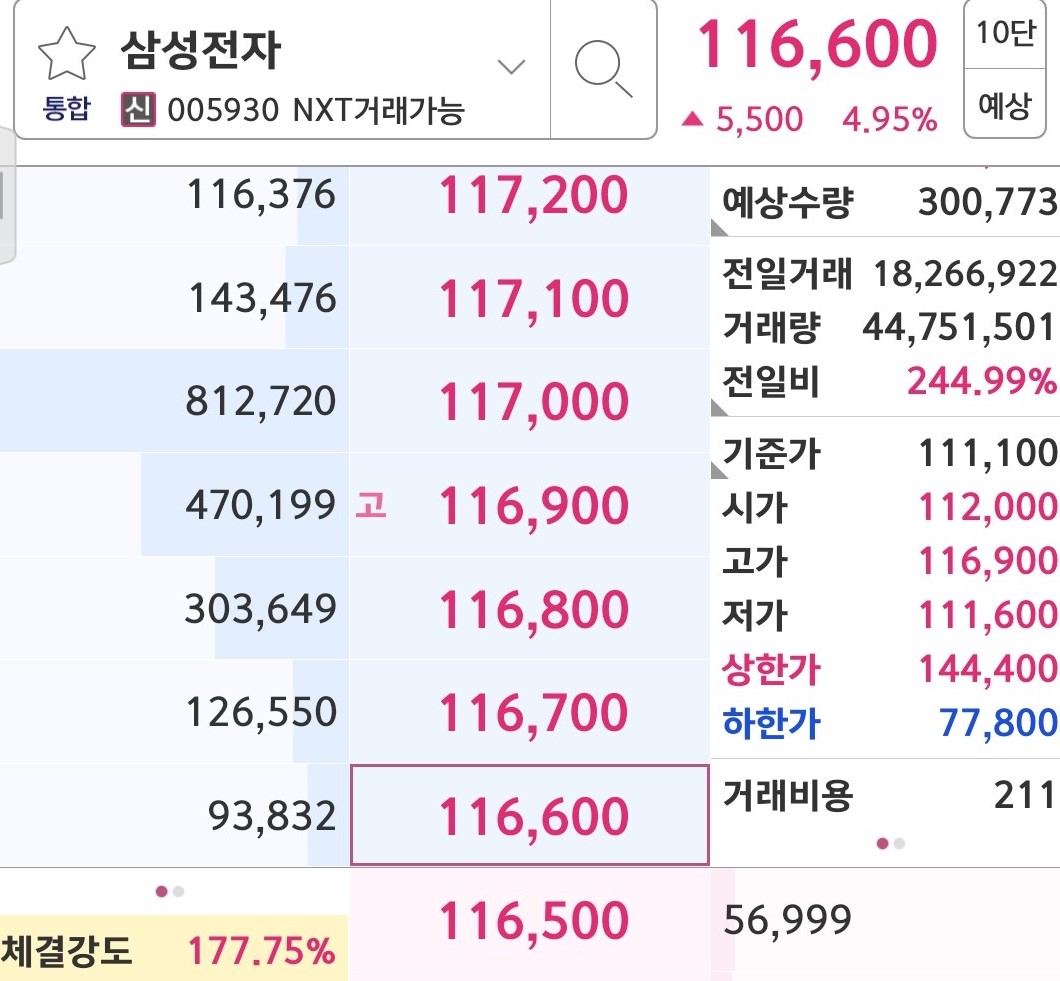Click the 상한가 upper limit price 144,400

pos(990,670)
